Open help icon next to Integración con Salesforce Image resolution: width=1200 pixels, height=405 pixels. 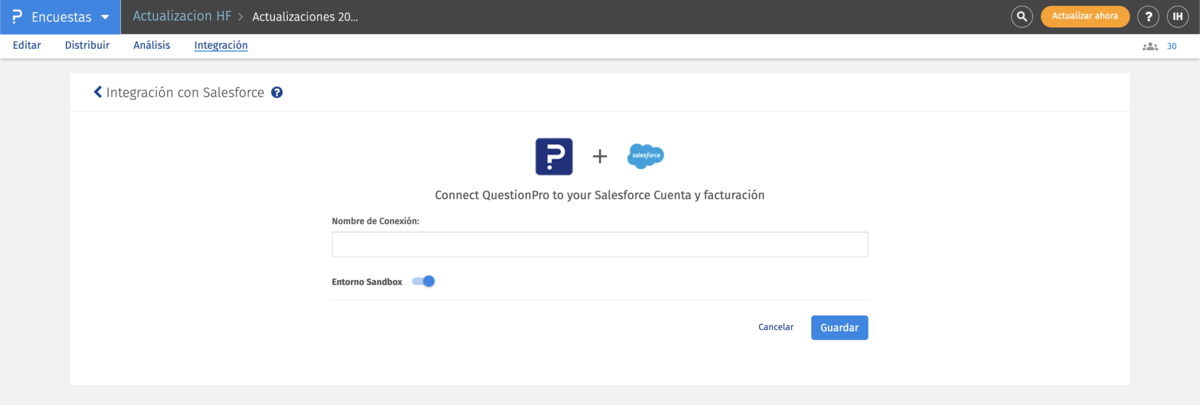(277, 92)
